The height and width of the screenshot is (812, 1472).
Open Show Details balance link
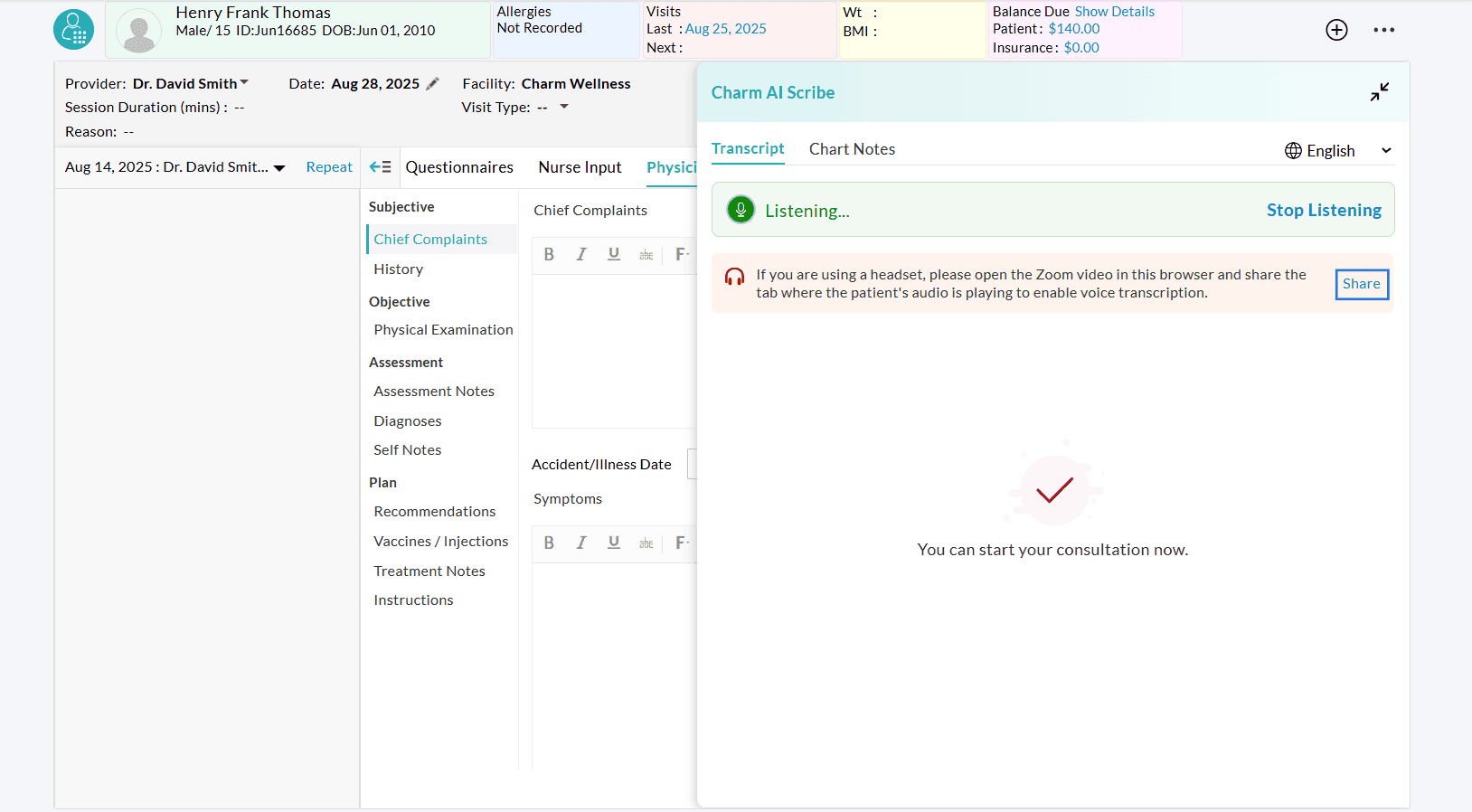(x=1114, y=12)
